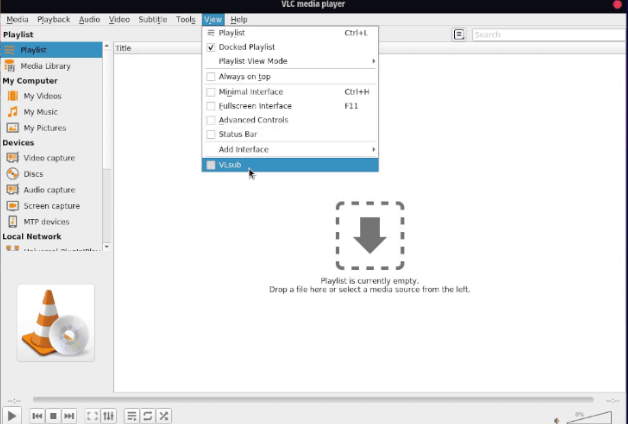Click the playlist Search field
628x424 pixels.
pos(549,34)
